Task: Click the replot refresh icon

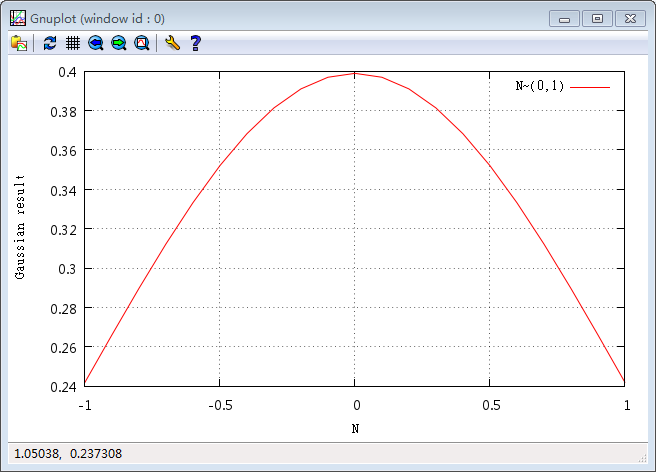Action: pos(50,43)
